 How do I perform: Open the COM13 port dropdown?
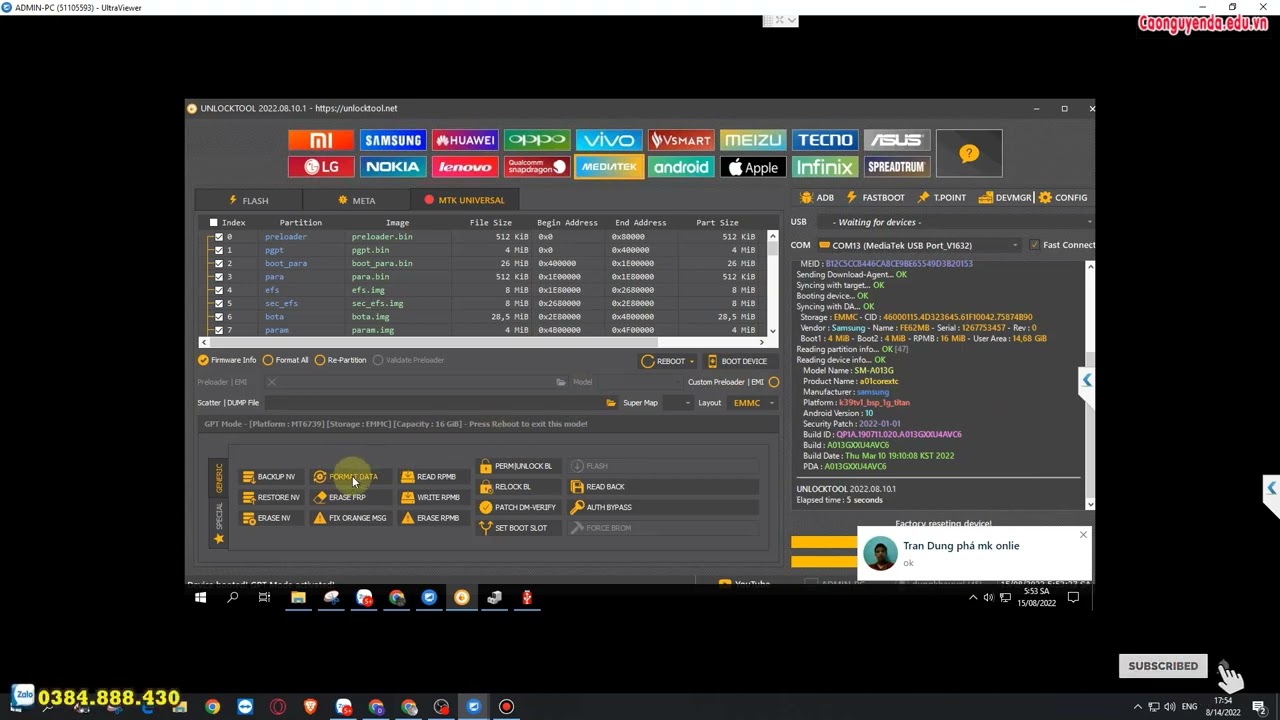[x=918, y=245]
